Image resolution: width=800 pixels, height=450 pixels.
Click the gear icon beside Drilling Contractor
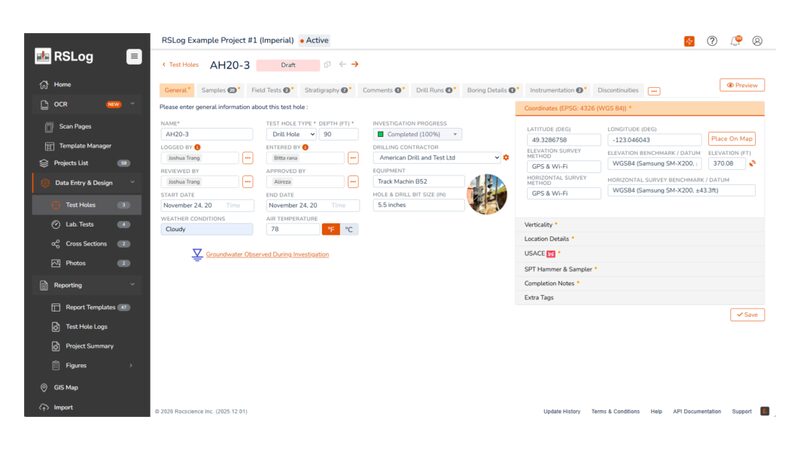(506, 158)
